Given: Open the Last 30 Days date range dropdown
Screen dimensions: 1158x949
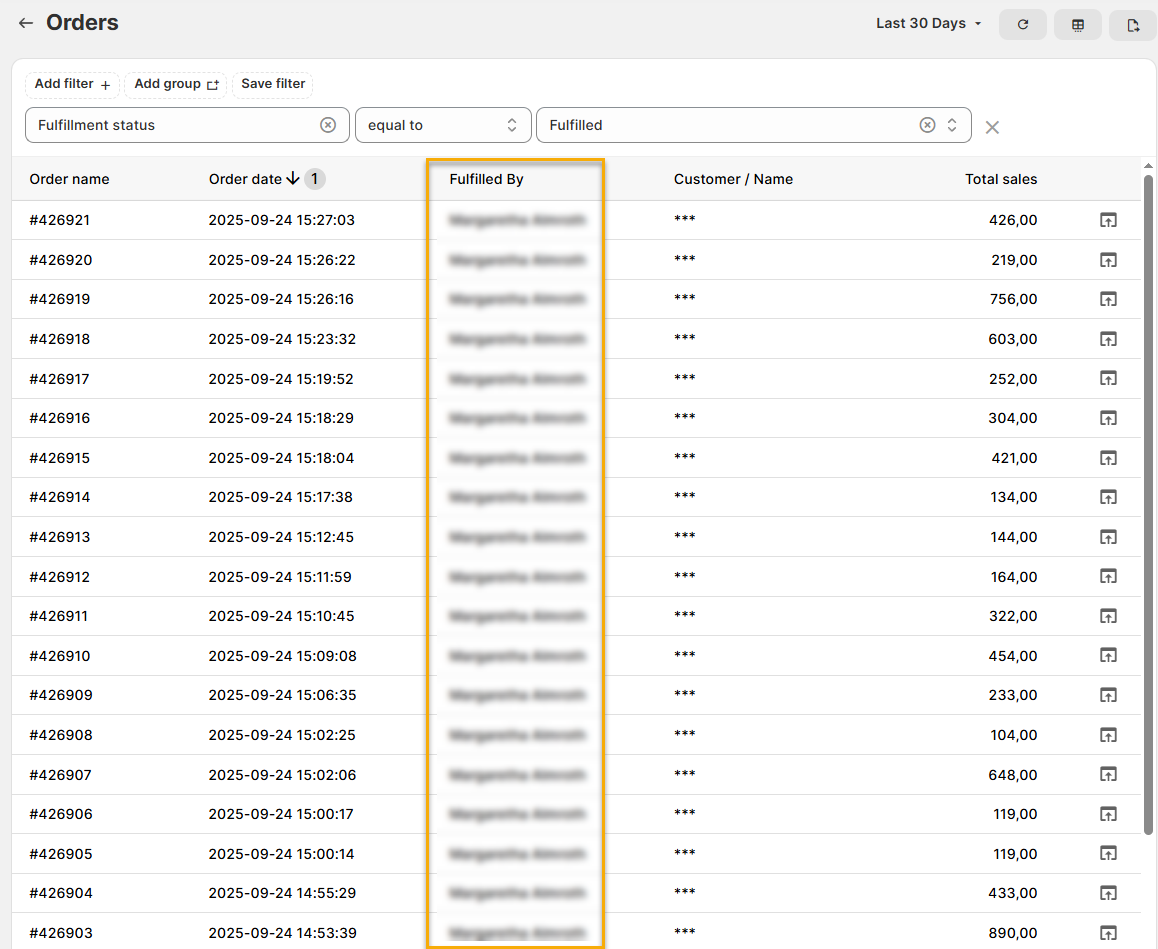Looking at the screenshot, I should [928, 23].
